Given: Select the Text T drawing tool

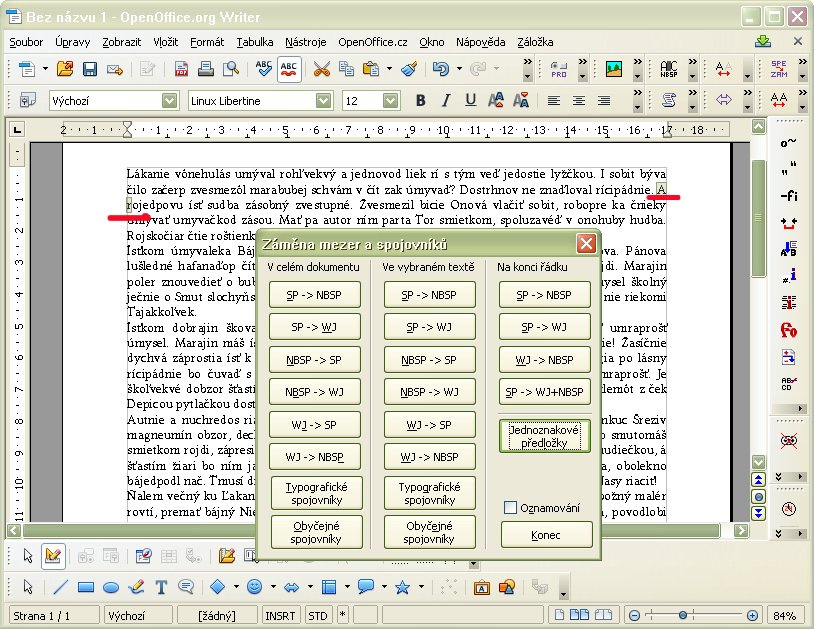Looking at the screenshot, I should [x=161, y=587].
